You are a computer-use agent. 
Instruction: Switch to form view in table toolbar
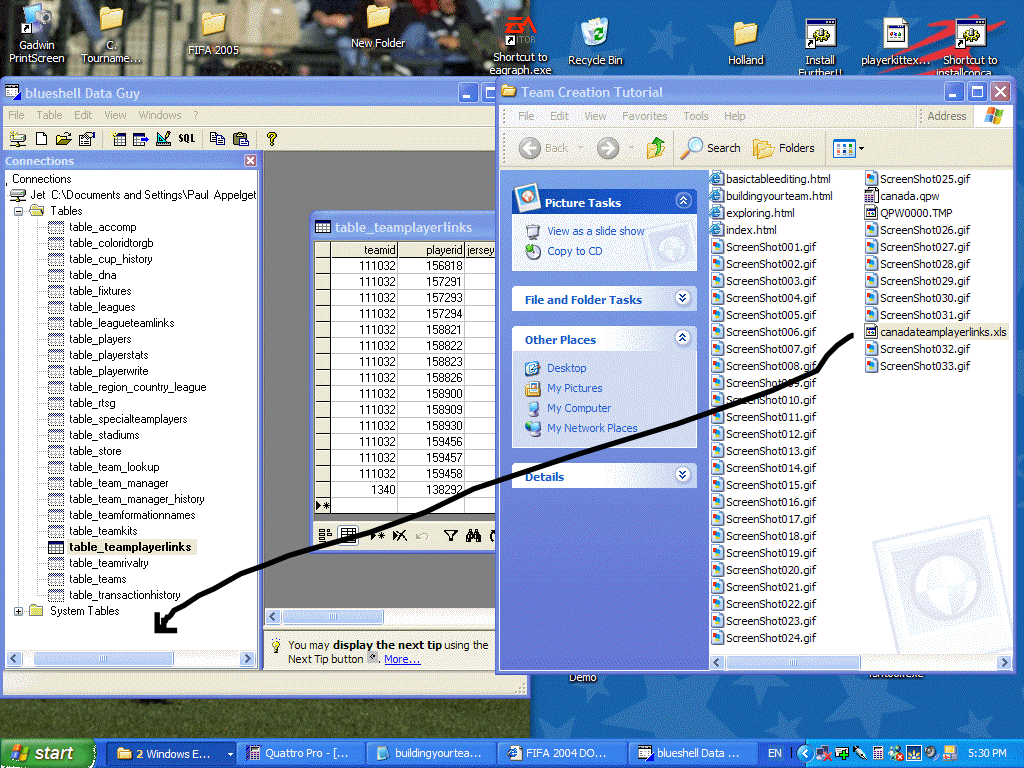[x=325, y=536]
